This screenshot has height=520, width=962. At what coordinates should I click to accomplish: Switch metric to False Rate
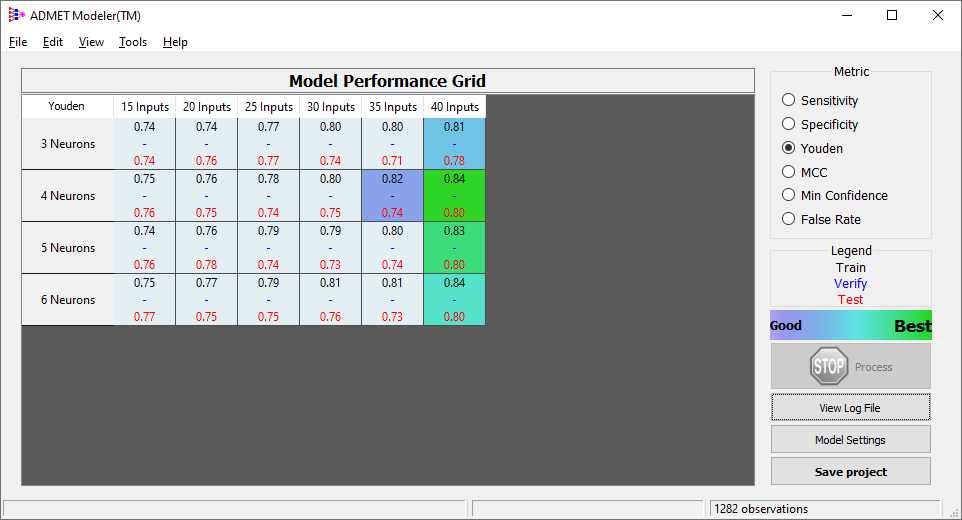click(788, 219)
